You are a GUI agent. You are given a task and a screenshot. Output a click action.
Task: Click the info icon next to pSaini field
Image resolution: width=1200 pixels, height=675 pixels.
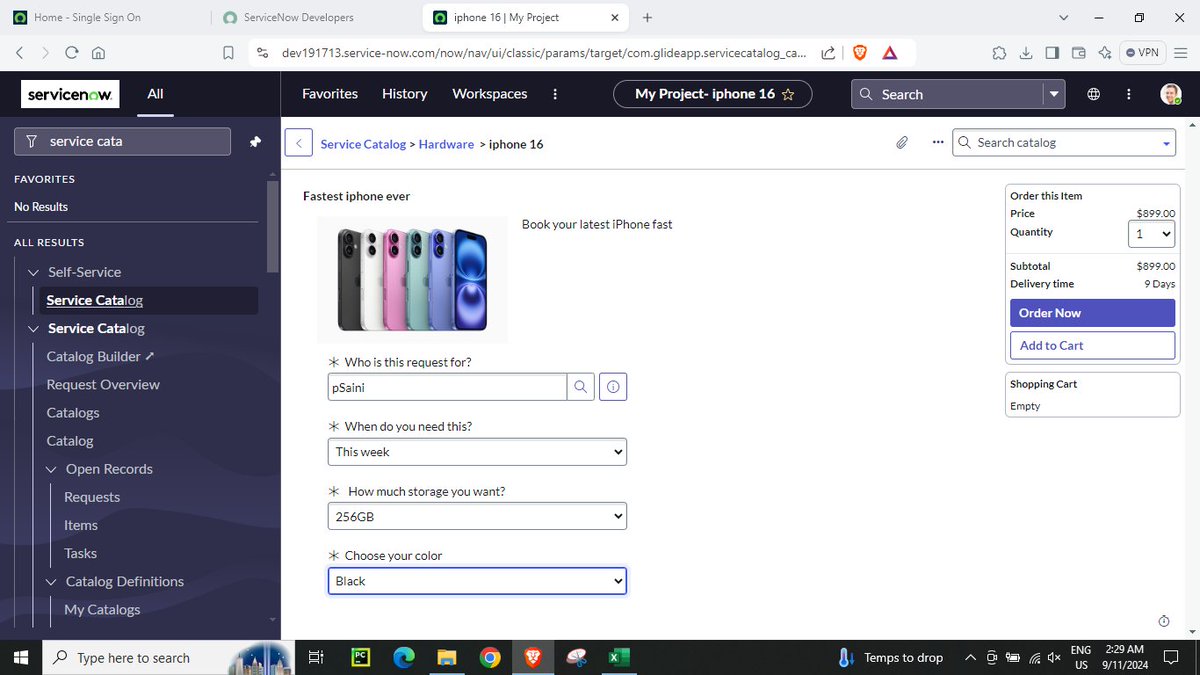613,387
